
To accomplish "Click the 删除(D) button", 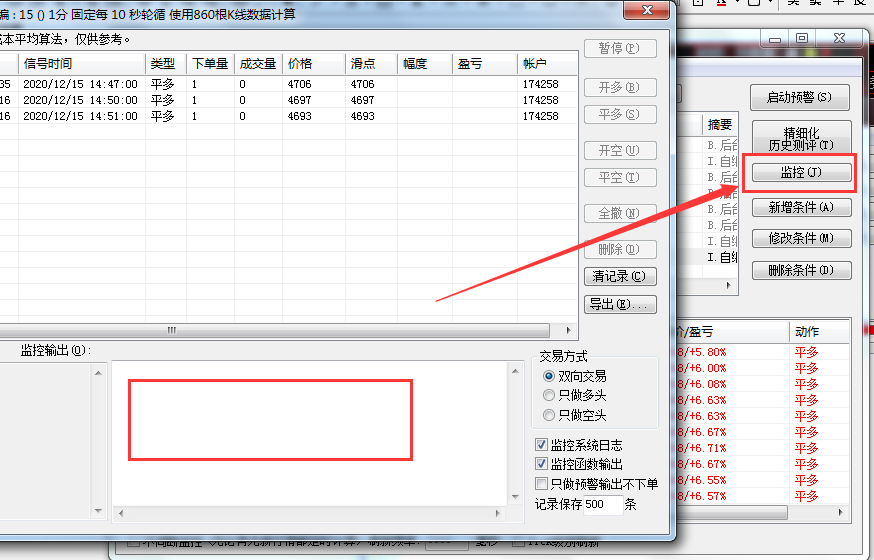I will click(x=620, y=249).
